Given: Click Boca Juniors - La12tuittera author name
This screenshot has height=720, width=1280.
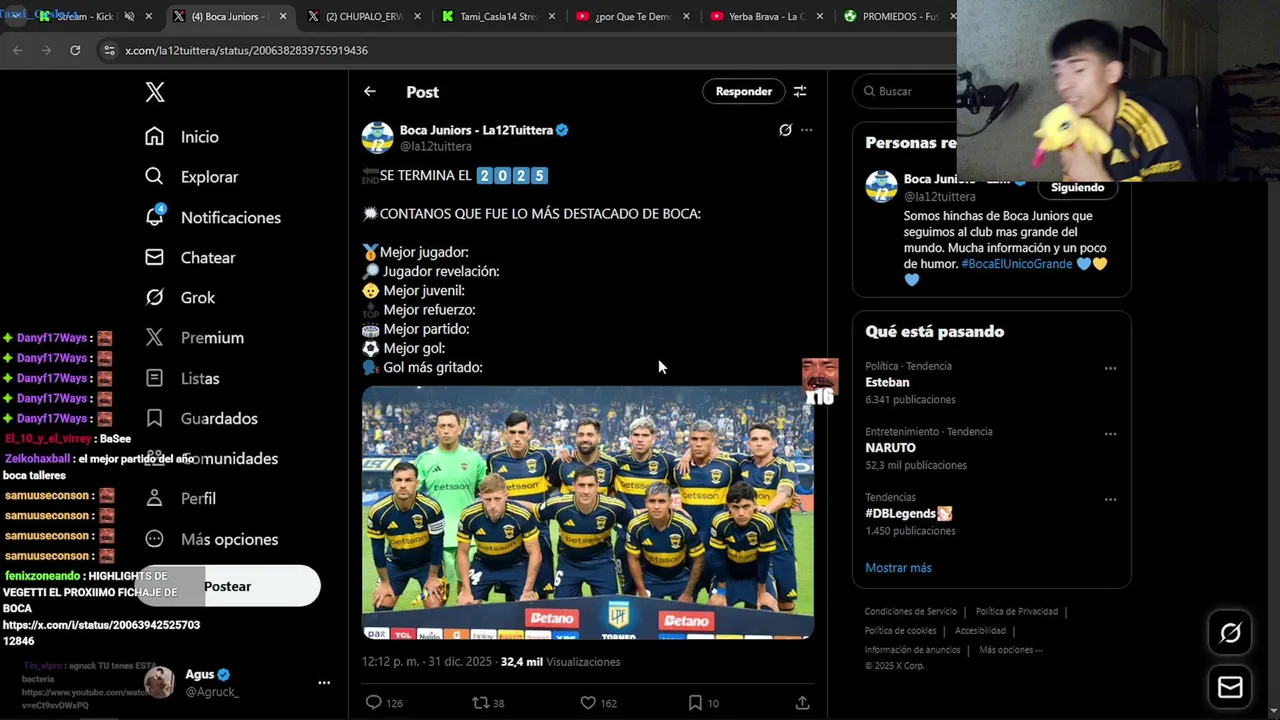Looking at the screenshot, I should (x=476, y=130).
